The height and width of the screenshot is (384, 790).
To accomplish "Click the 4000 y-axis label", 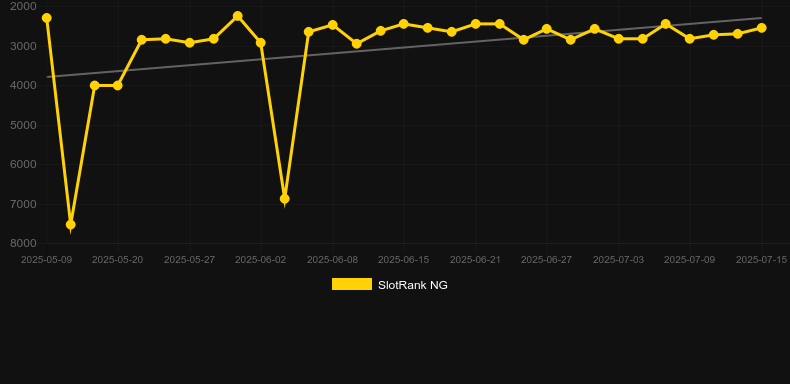I will 23,85.
